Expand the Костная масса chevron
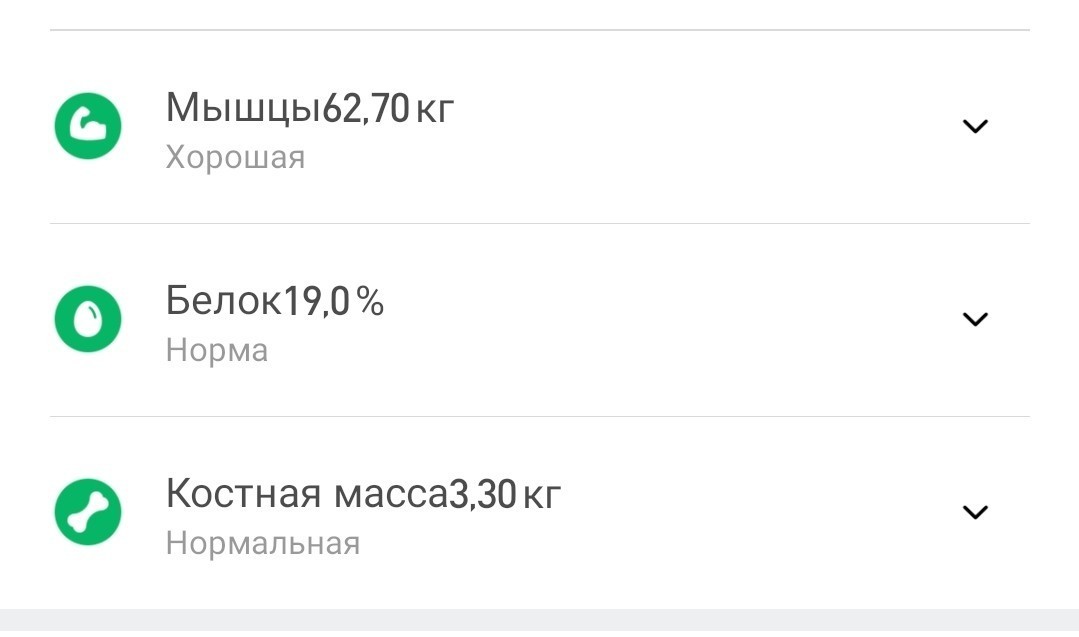This screenshot has width=1079, height=637. pyautogui.click(x=974, y=512)
